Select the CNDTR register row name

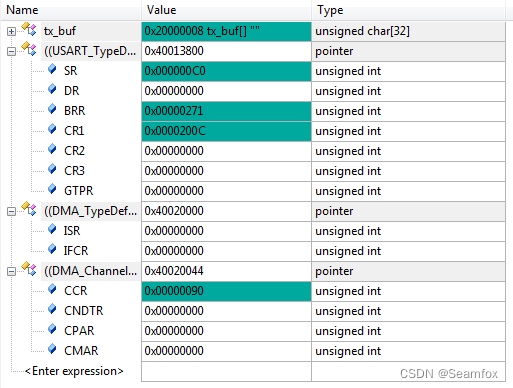click(84, 311)
